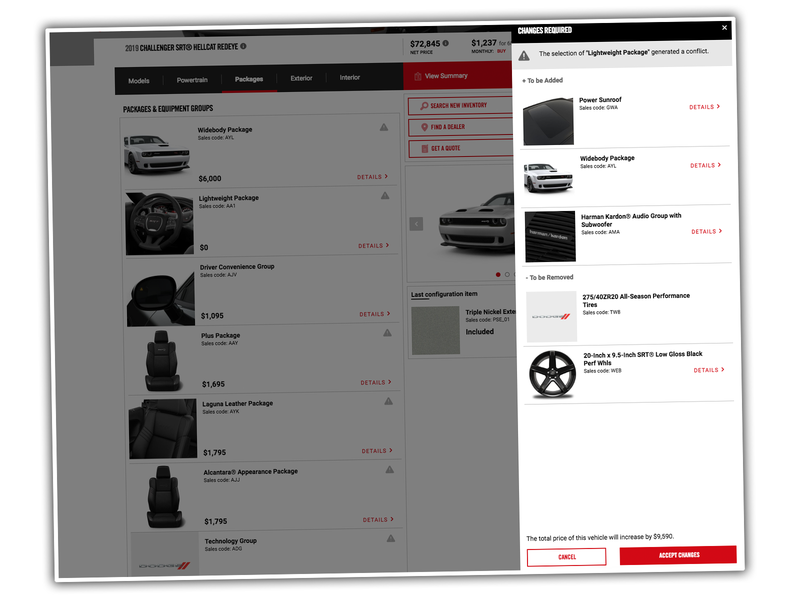The height and width of the screenshot is (600, 800).
Task: Click the "Power Sunroof" item name
Action: coord(600,100)
